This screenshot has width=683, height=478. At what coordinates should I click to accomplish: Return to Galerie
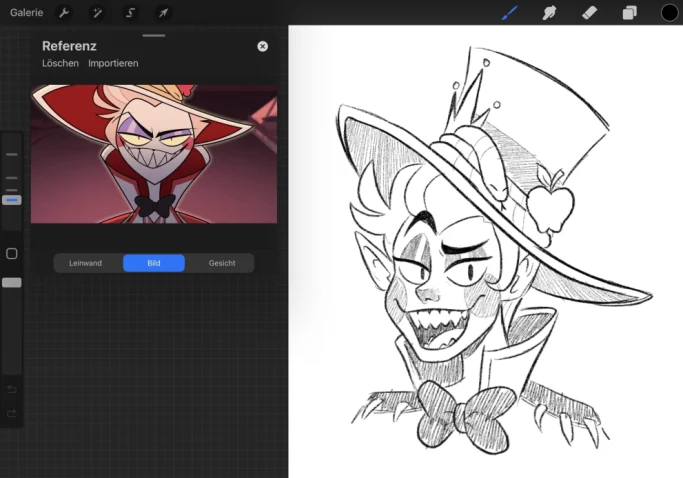click(27, 13)
